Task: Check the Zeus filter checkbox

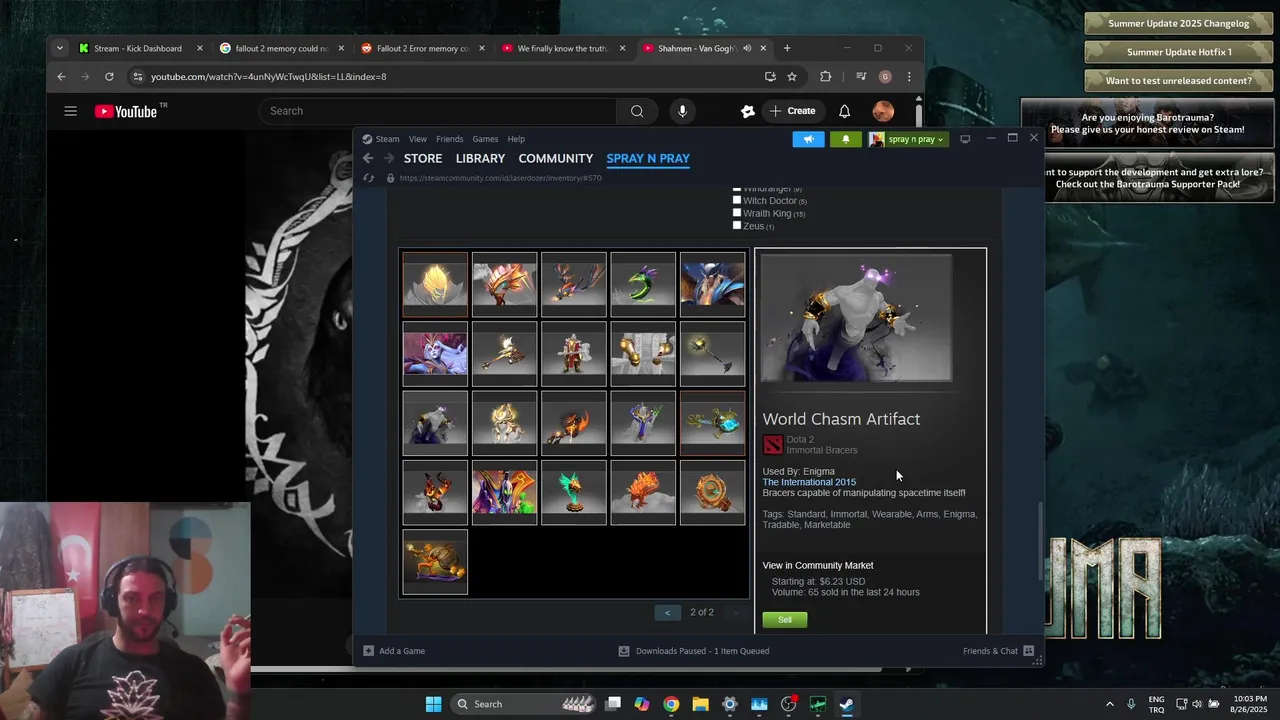Action: pyautogui.click(x=737, y=225)
